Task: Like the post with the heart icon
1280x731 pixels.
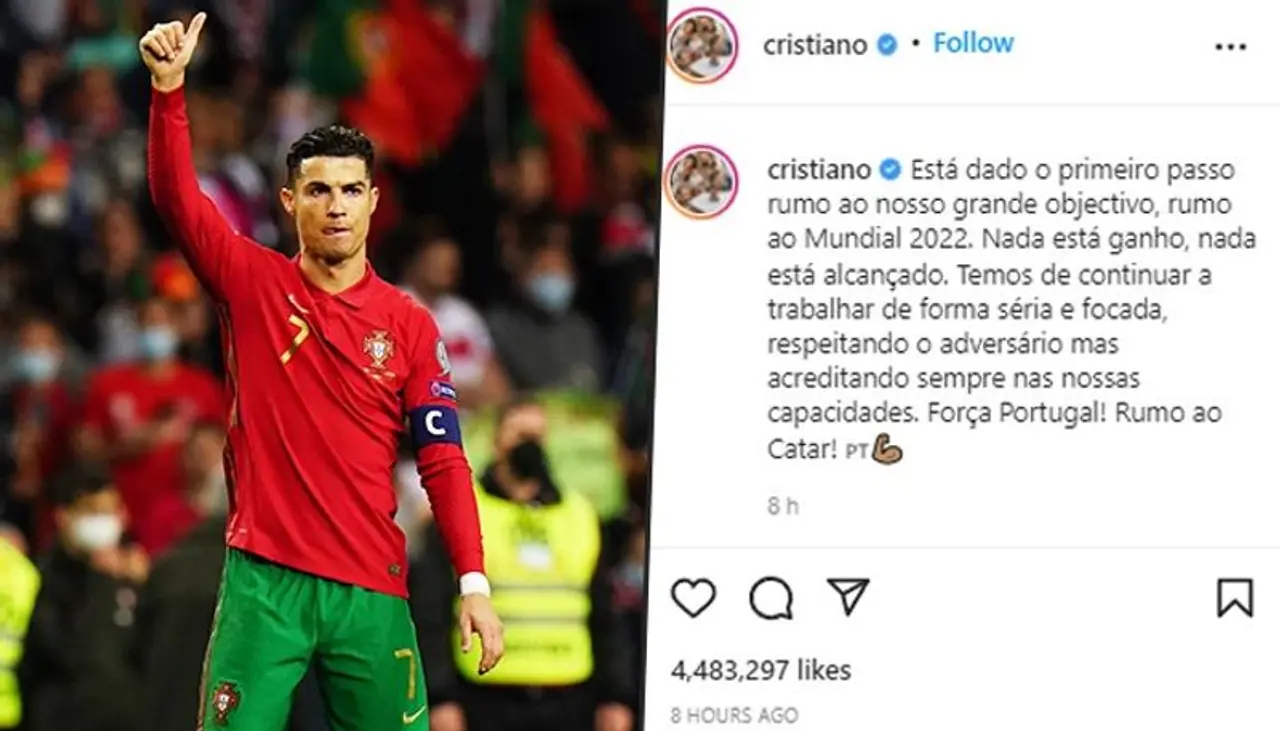Action: (693, 598)
